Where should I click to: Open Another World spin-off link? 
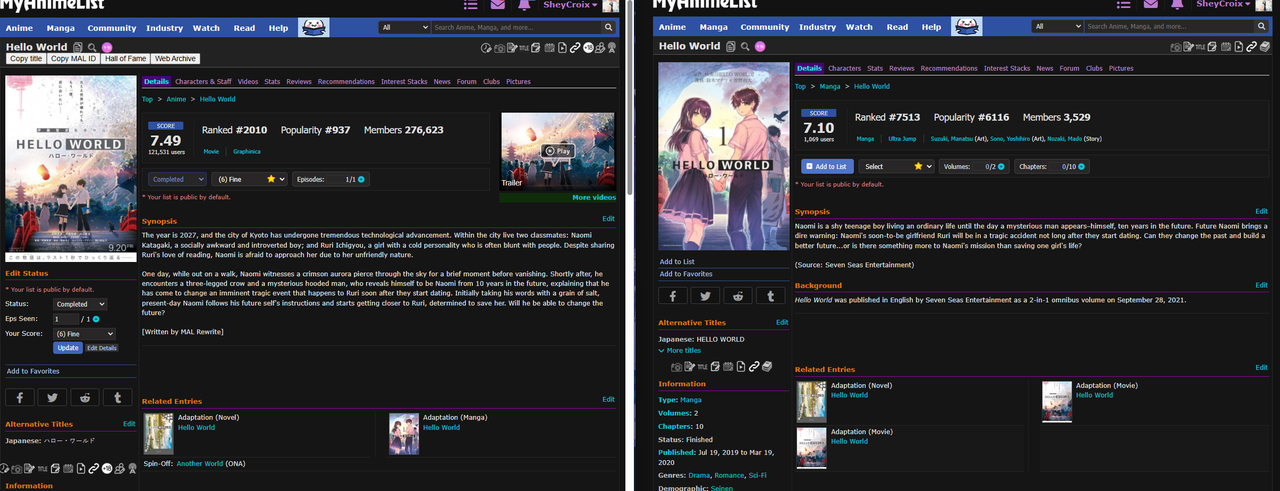pos(199,464)
